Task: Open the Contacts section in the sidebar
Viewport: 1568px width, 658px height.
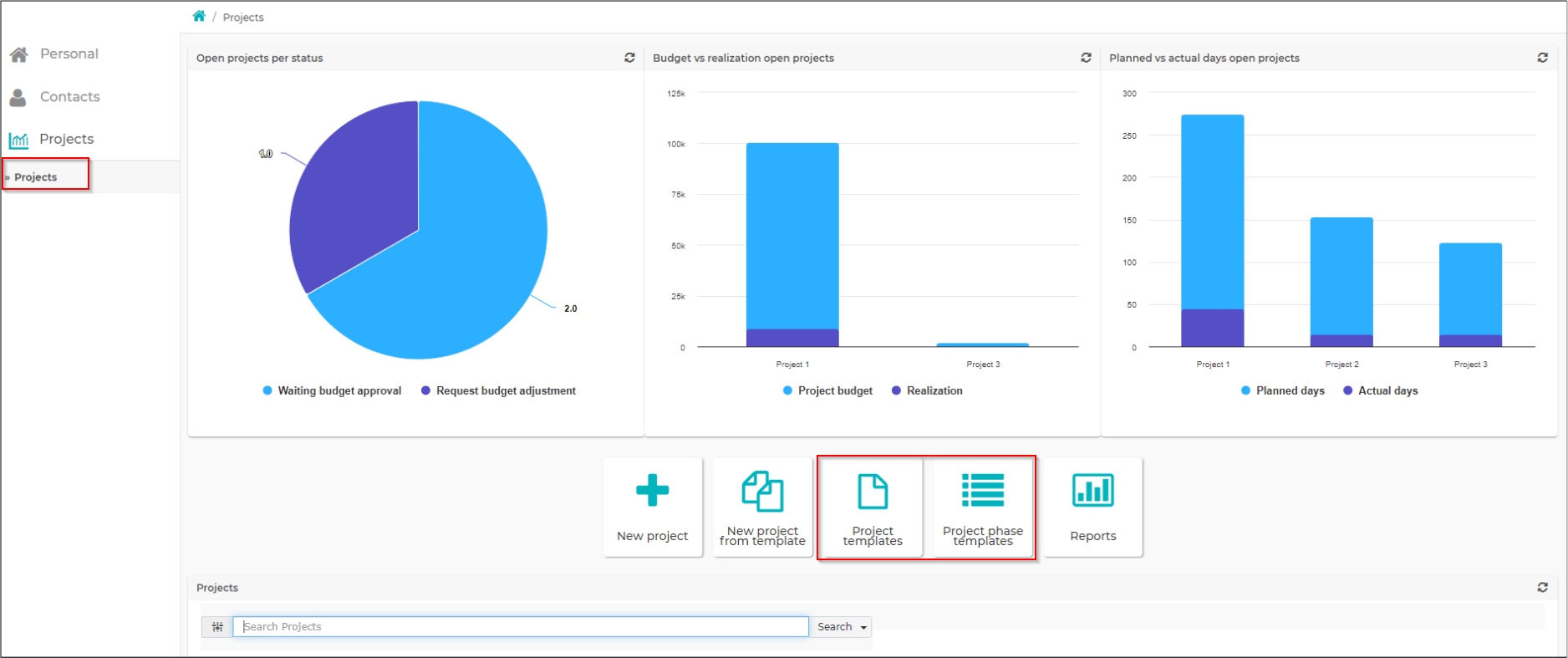Action: point(54,97)
